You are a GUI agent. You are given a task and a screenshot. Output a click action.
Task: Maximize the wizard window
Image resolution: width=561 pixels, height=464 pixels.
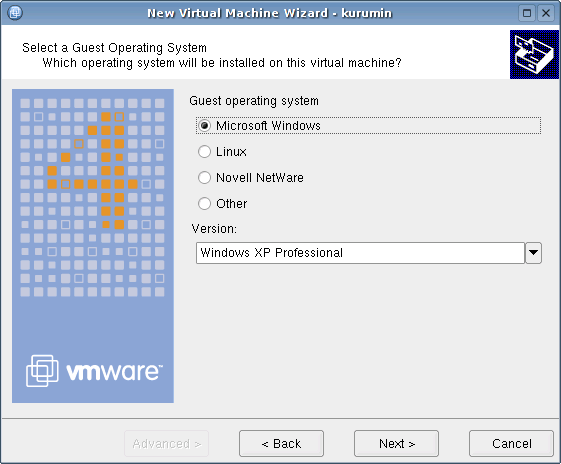coord(527,13)
